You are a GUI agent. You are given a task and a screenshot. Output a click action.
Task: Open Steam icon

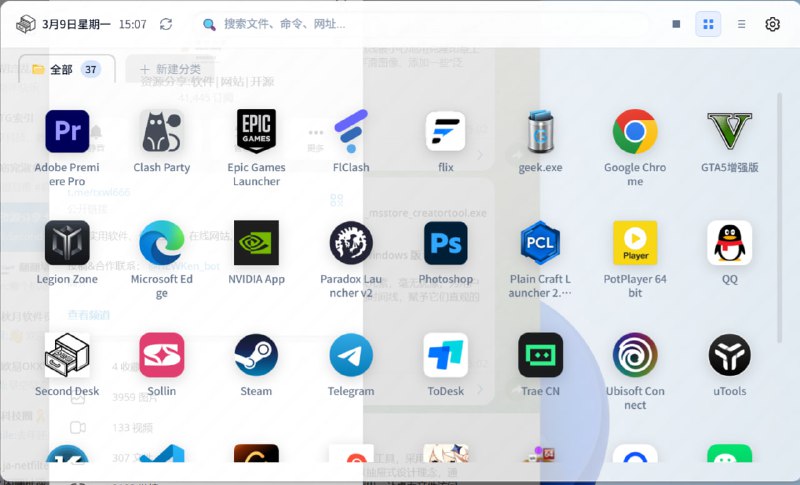coord(256,355)
